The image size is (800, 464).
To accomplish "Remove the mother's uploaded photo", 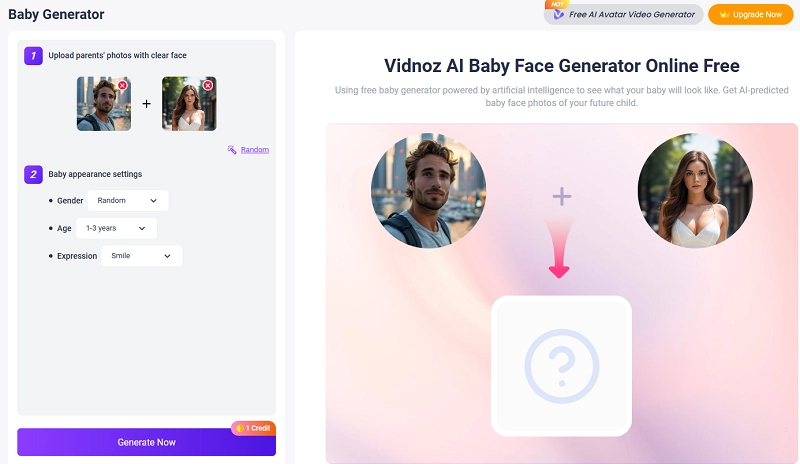I will click(208, 86).
